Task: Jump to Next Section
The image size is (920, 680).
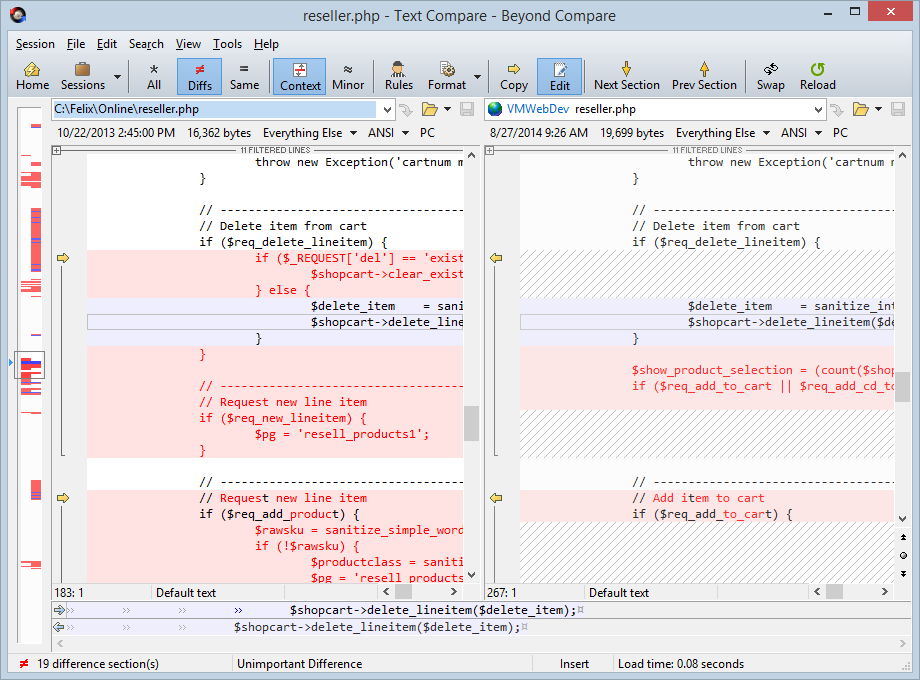Action: 627,76
